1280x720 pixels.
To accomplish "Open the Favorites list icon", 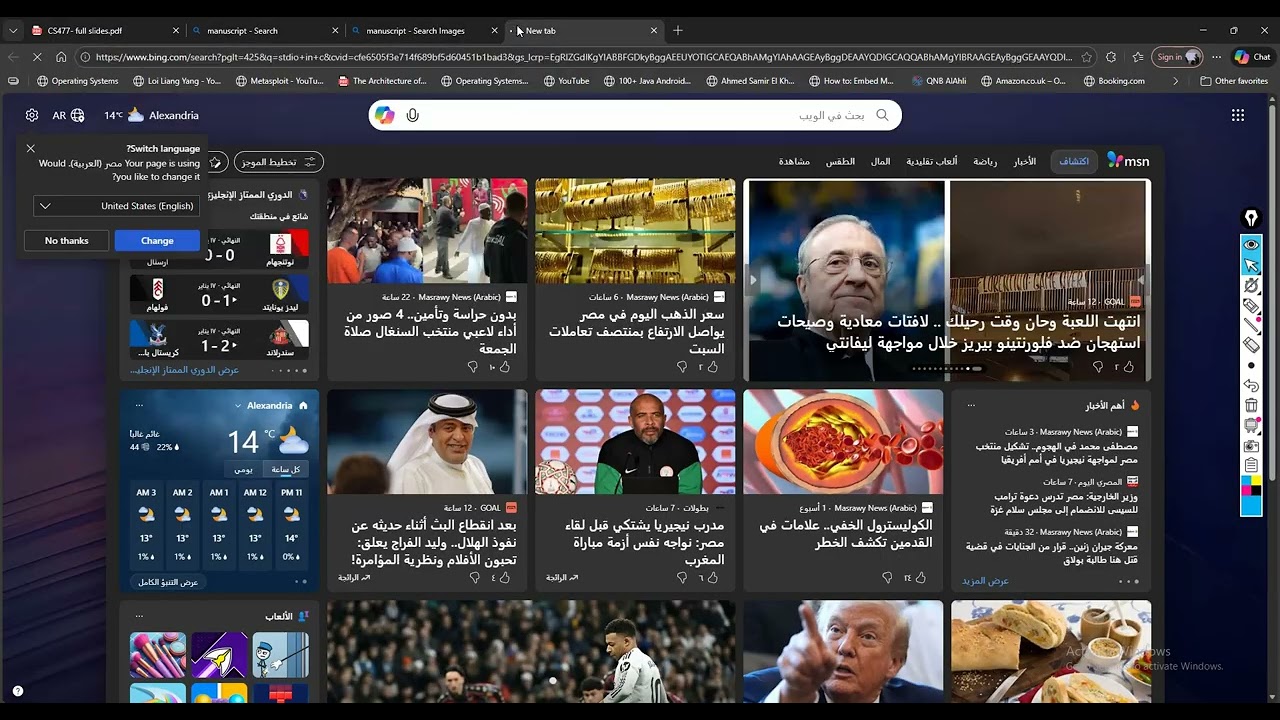I will pyautogui.click(x=1137, y=57).
